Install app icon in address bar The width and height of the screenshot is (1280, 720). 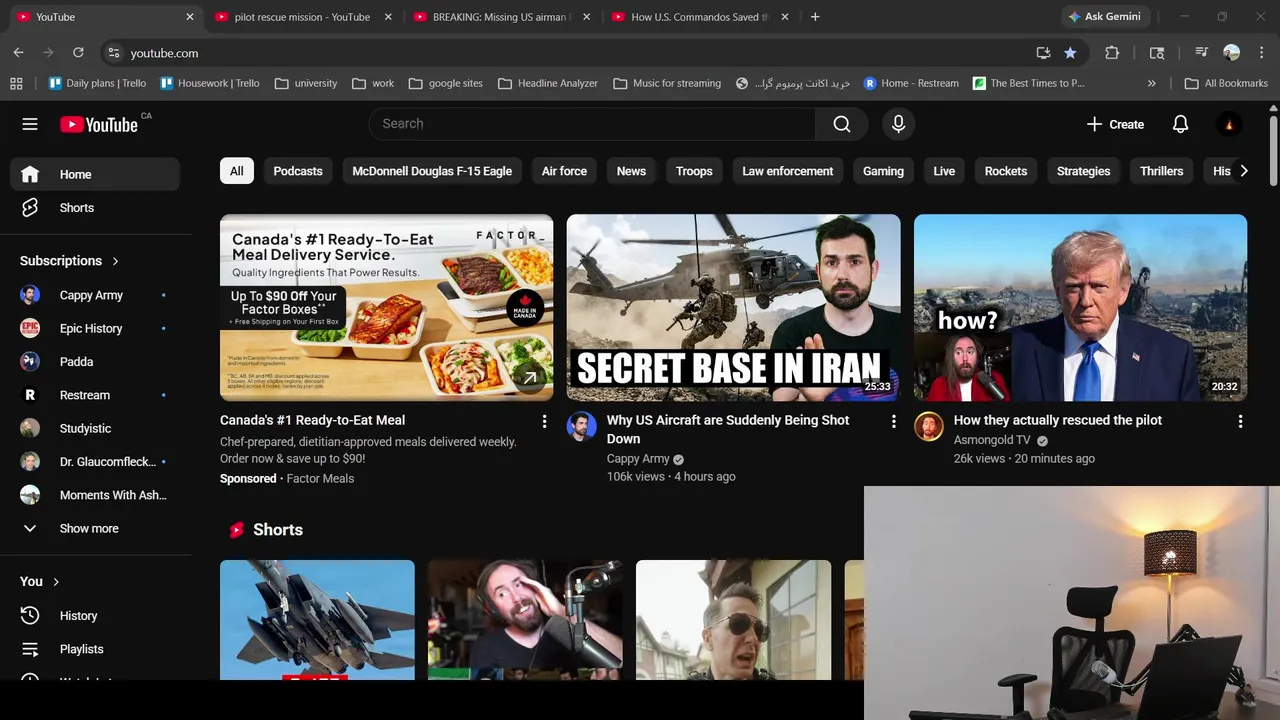pyautogui.click(x=1043, y=52)
